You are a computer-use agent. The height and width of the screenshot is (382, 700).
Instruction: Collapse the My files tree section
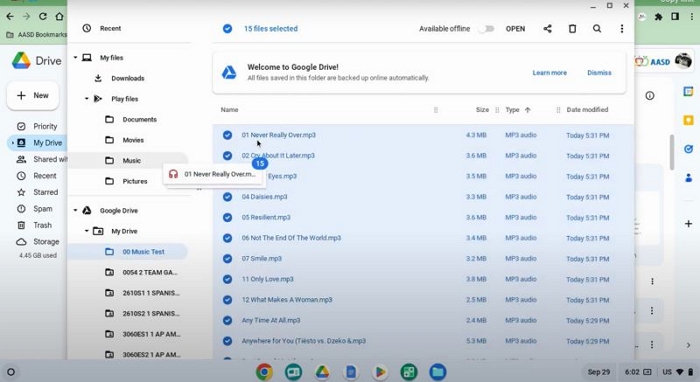click(x=75, y=58)
